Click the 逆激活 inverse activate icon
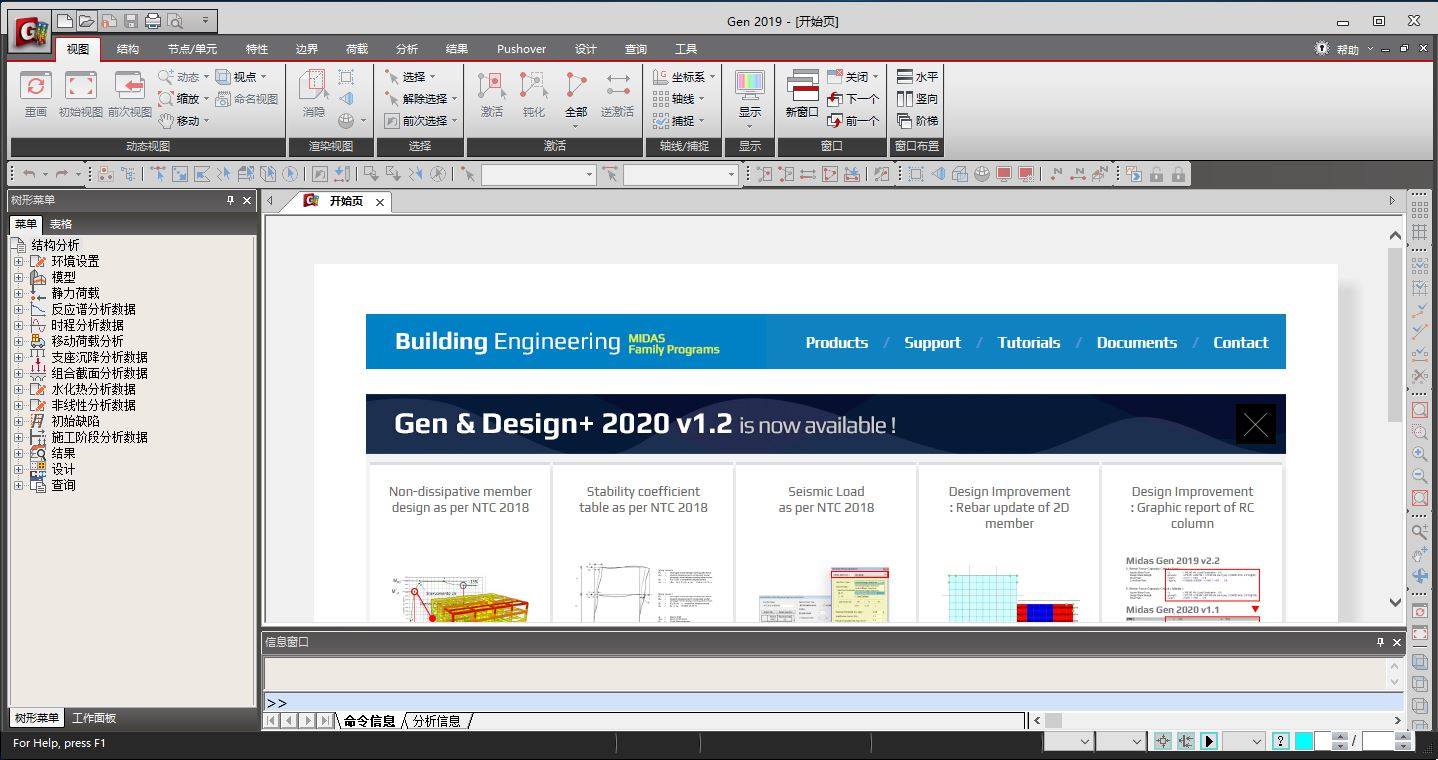Screen dimensions: 1438x760 click(x=618, y=86)
